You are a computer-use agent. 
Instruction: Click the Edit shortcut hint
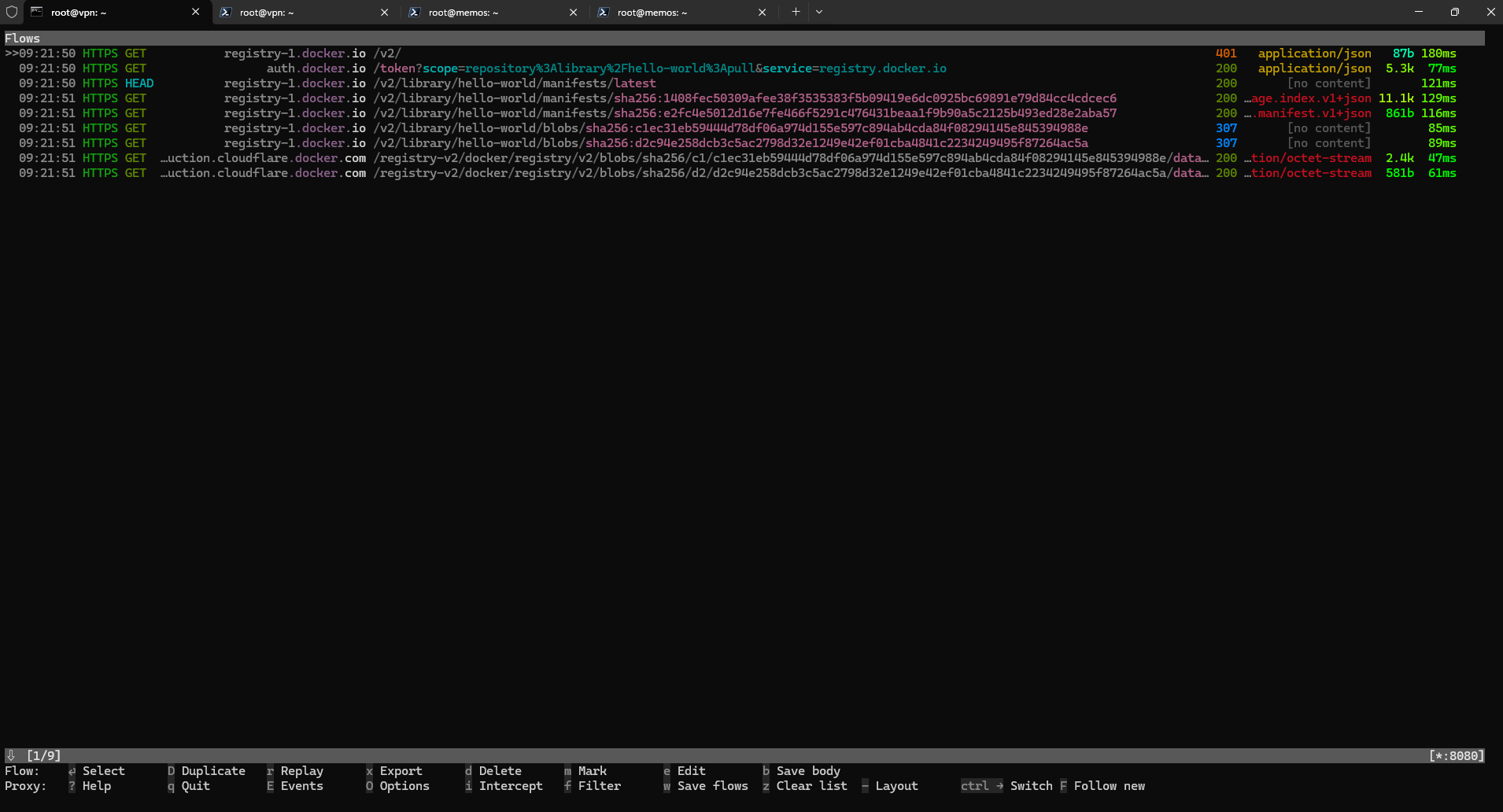(x=685, y=771)
